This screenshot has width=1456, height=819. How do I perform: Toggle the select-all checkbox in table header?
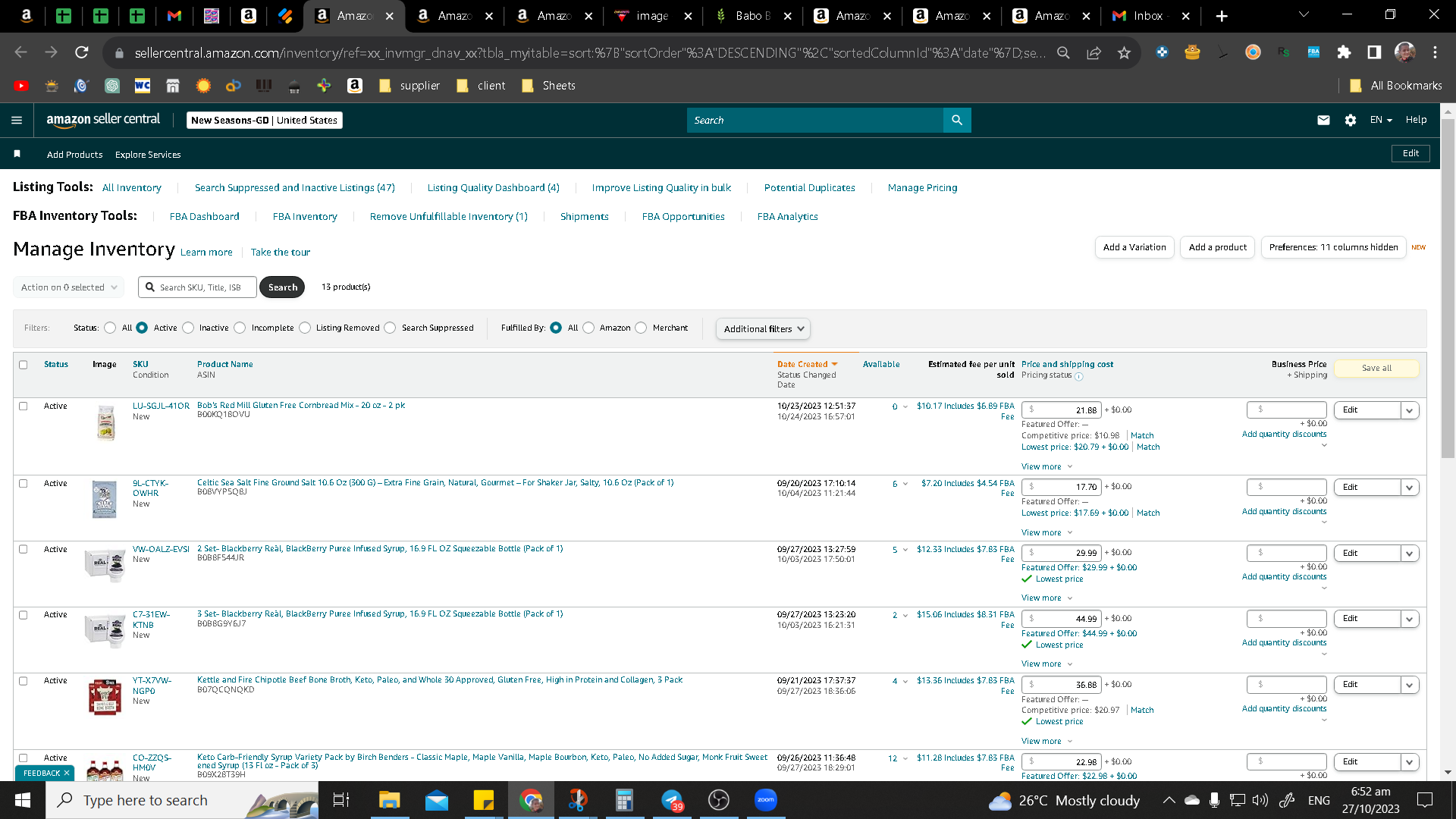(x=24, y=365)
